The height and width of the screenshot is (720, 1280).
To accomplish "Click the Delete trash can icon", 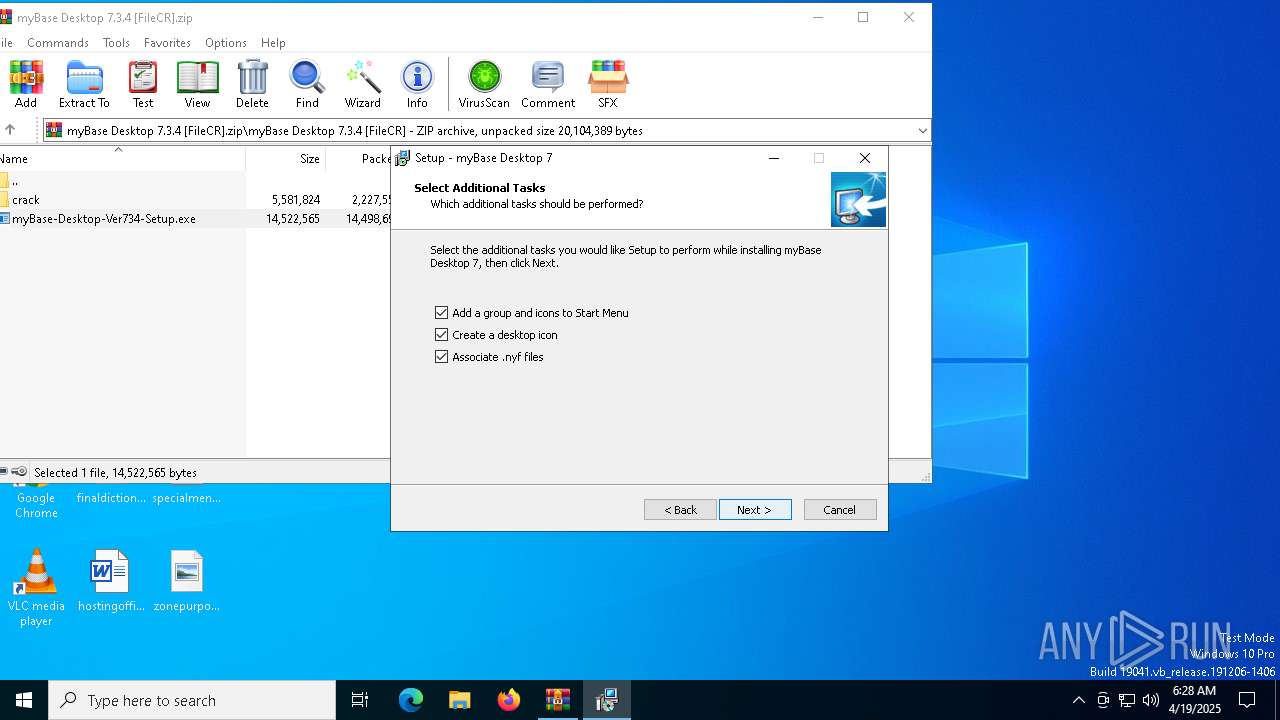I will (252, 84).
